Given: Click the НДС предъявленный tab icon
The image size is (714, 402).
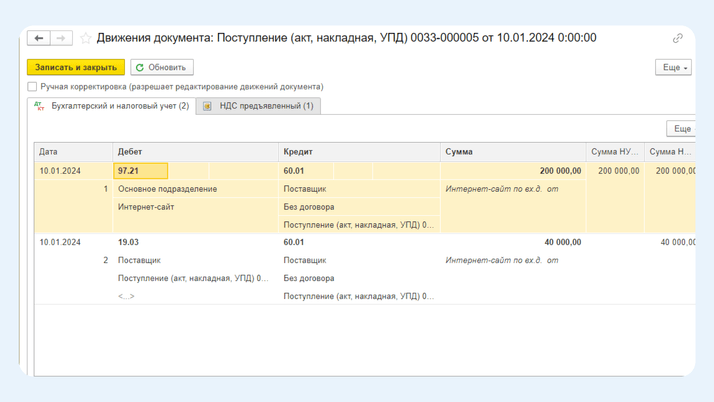Looking at the screenshot, I should (207, 106).
